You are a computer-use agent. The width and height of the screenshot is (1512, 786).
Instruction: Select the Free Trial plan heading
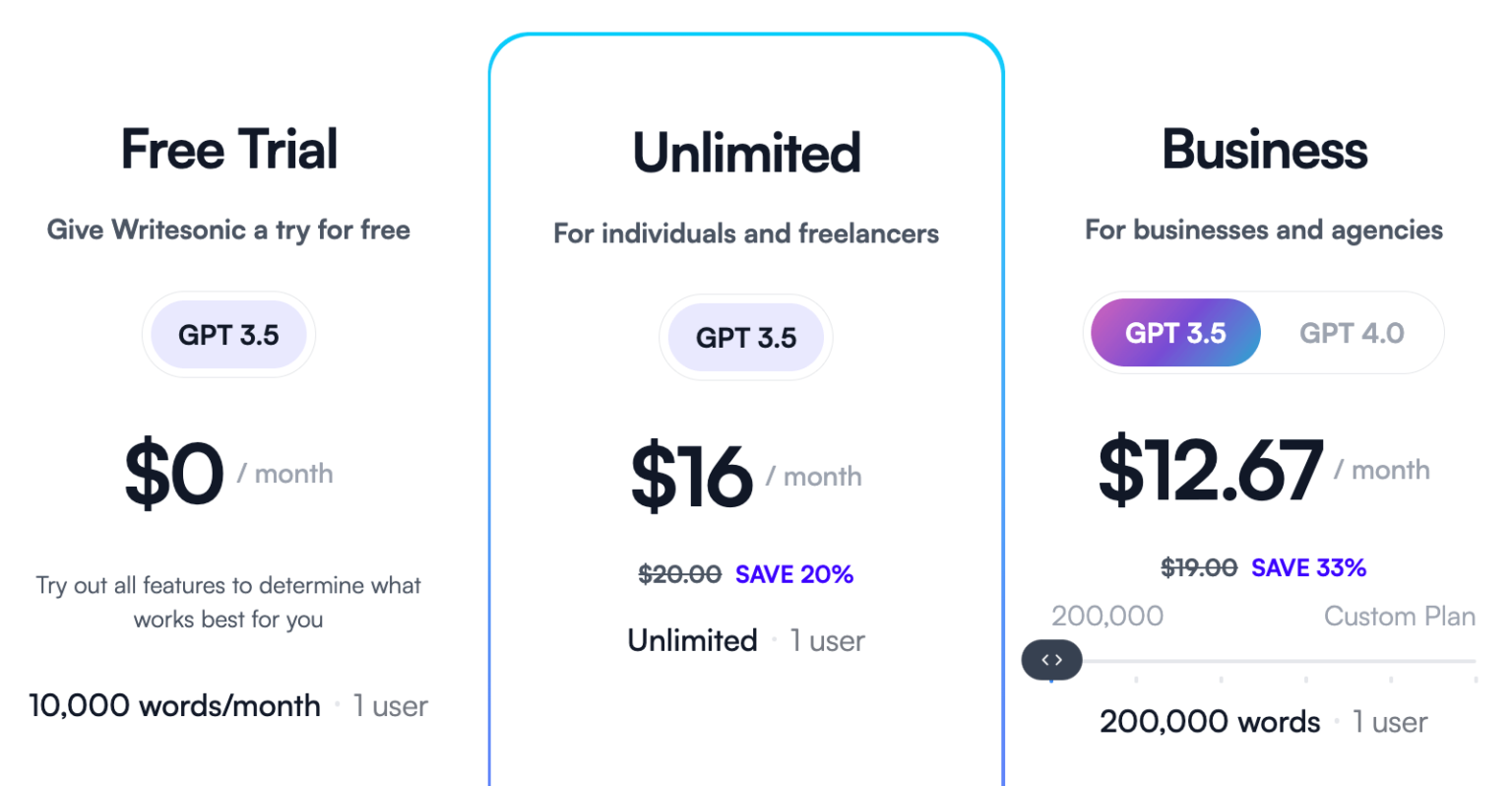229,150
